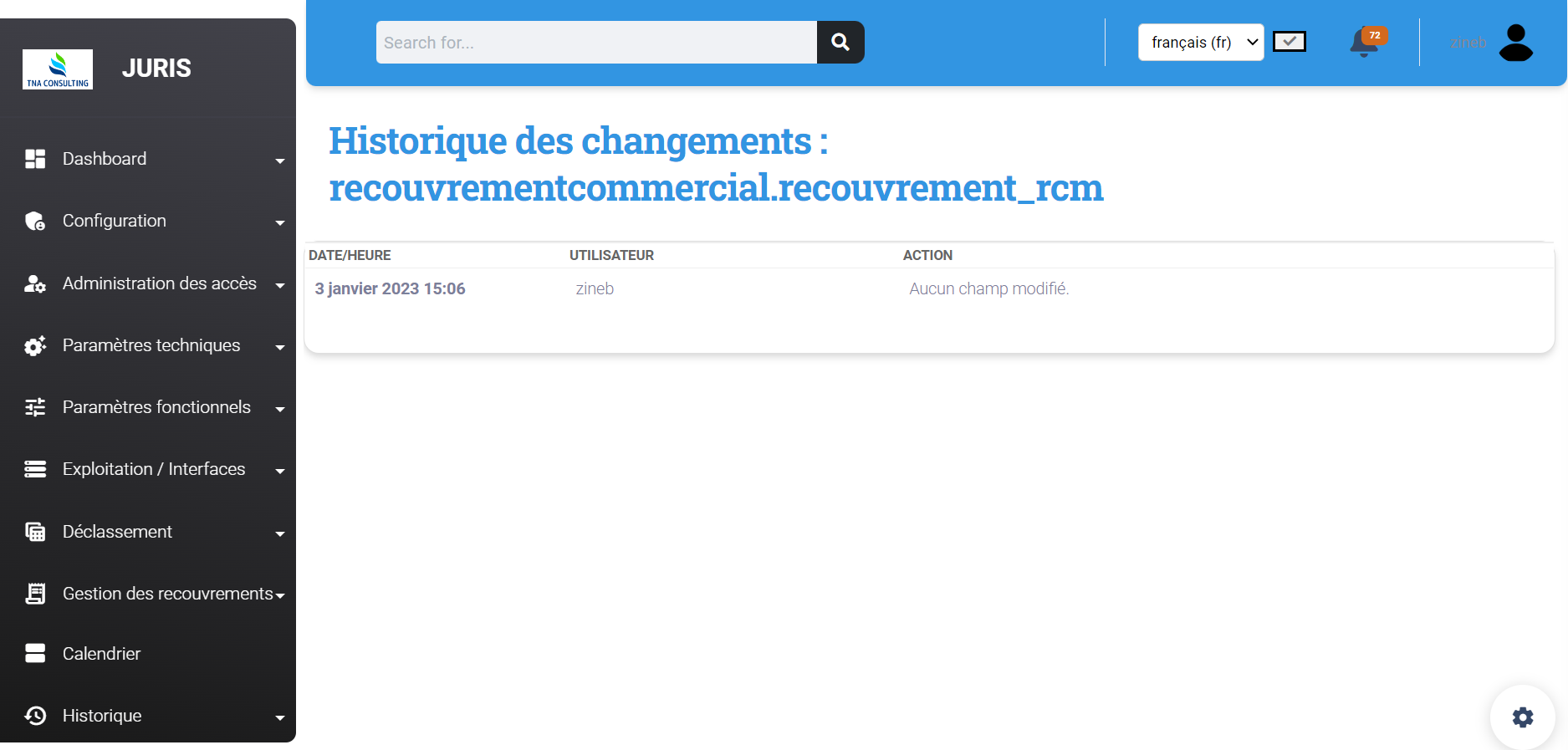The height and width of the screenshot is (750, 1568).
Task: Expand Gestion des recouvrements arrow
Action: pyautogui.click(x=280, y=595)
